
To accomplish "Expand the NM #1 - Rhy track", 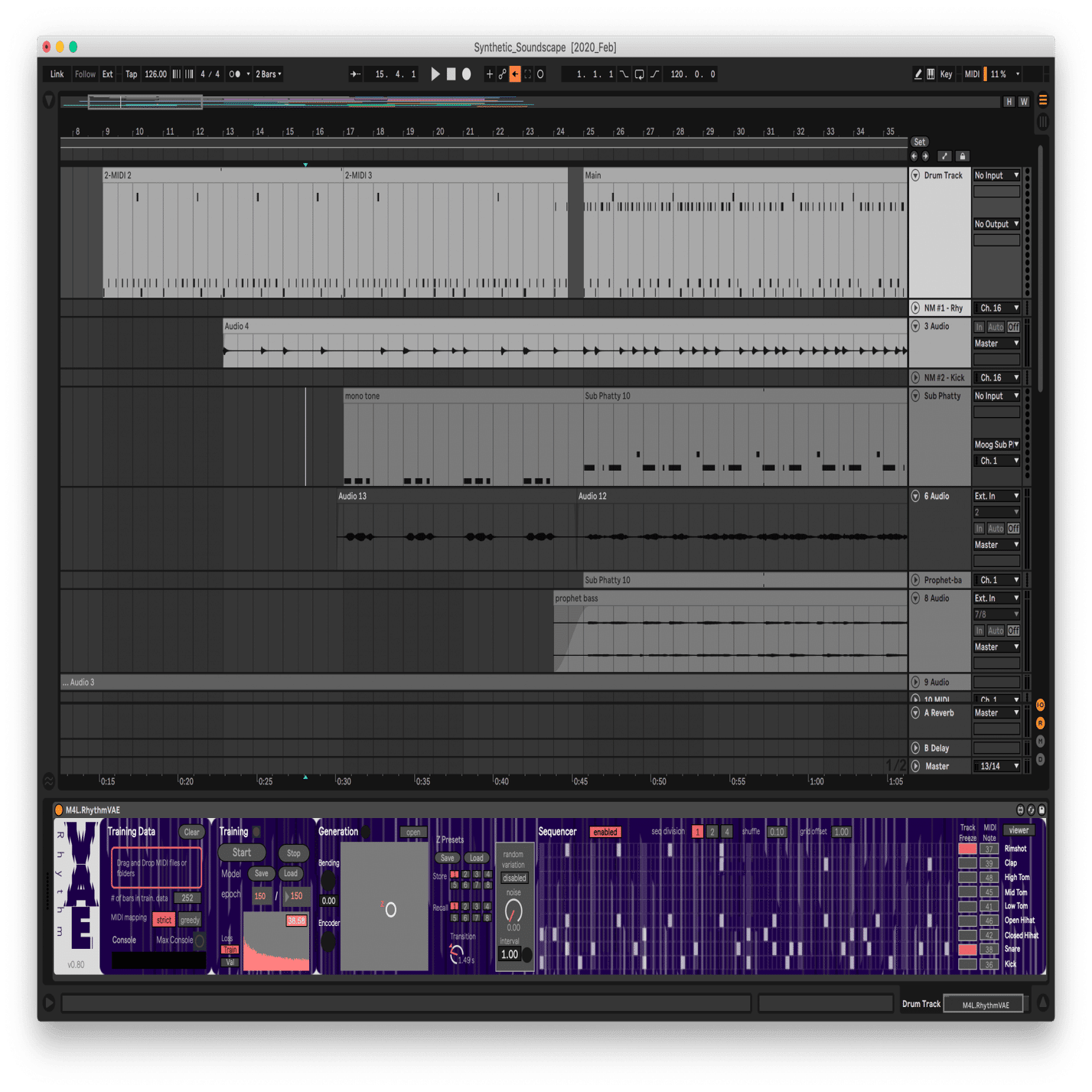I will 915,308.
